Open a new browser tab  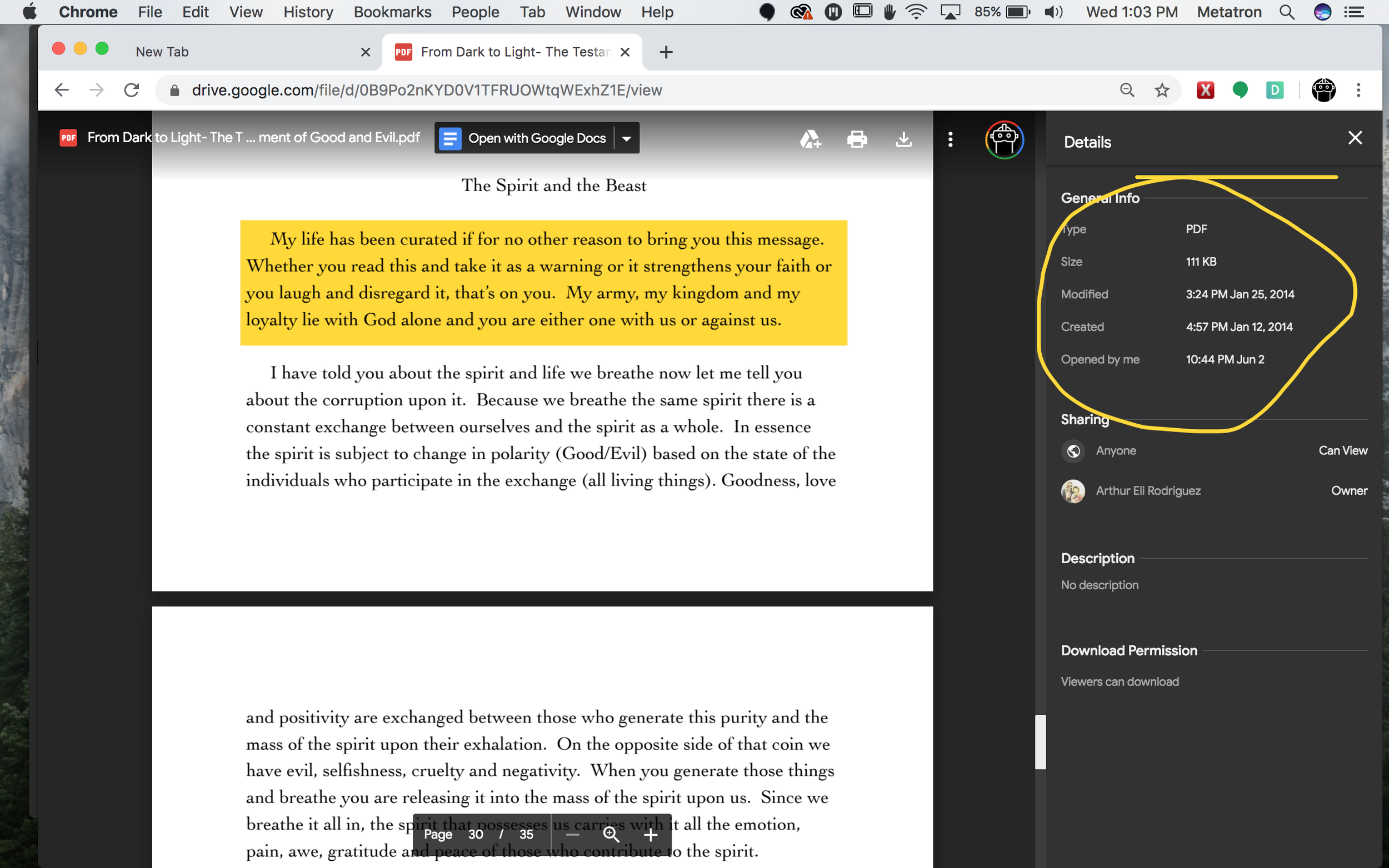click(666, 52)
